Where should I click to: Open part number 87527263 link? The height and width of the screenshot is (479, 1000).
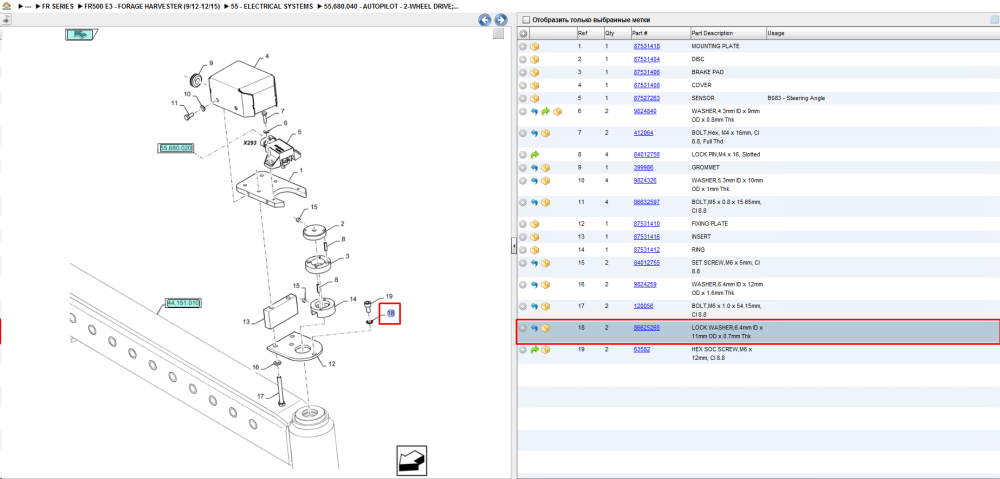(x=646, y=98)
